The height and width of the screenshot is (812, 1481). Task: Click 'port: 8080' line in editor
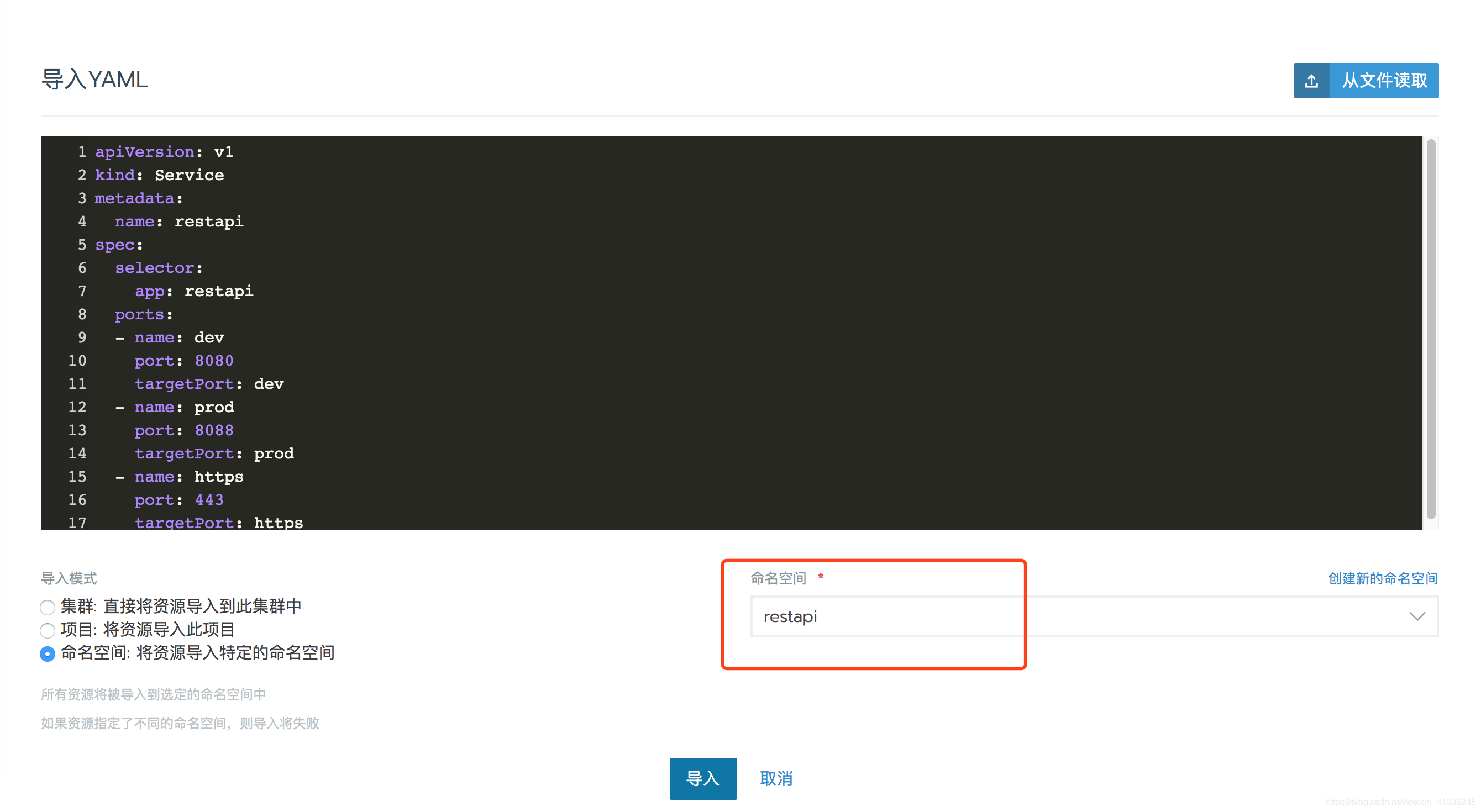[x=184, y=361]
